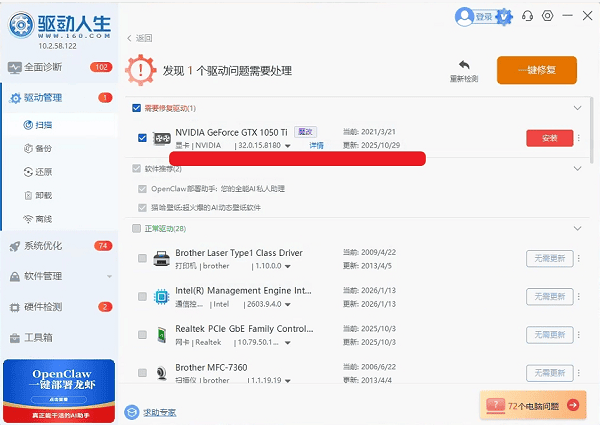Open 详情 link for NVIDIA driver
The image size is (600, 425).
click(x=316, y=145)
